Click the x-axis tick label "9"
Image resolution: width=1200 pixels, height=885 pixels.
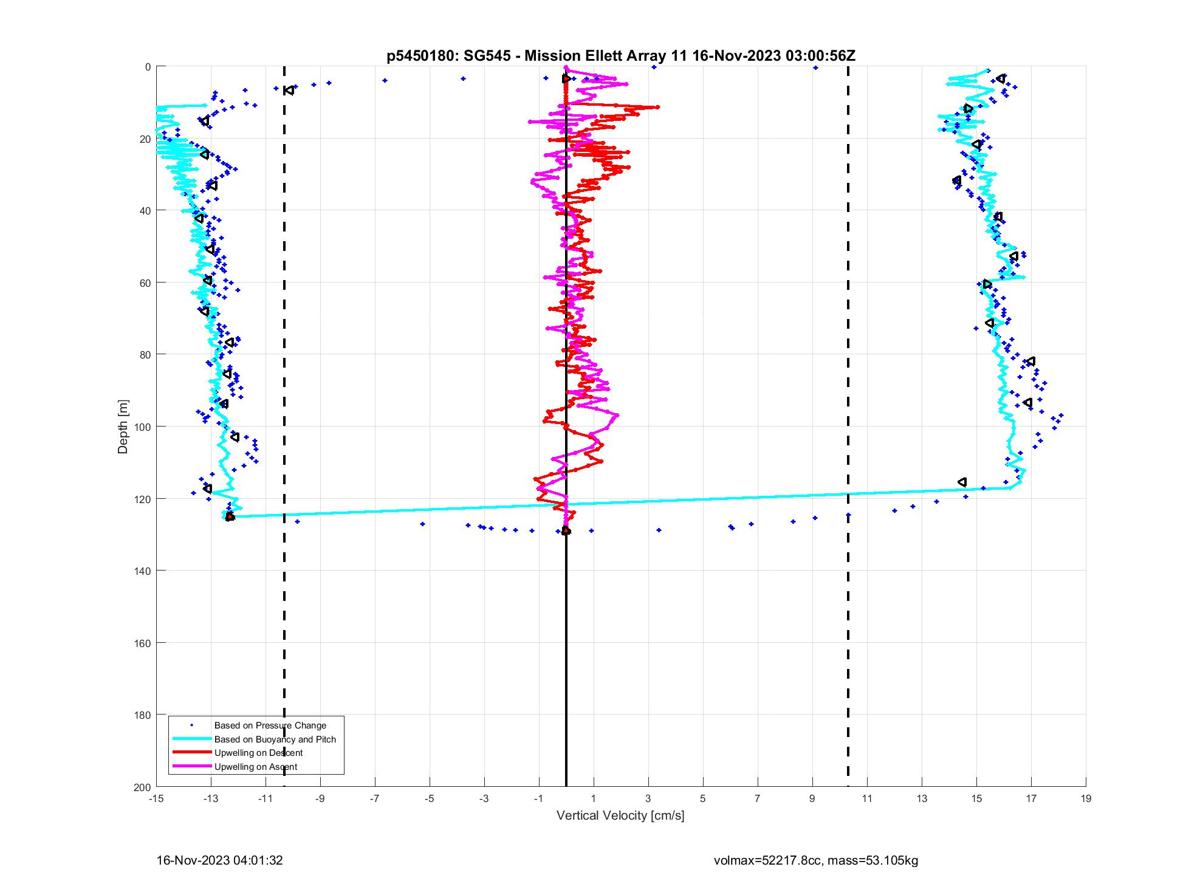click(x=813, y=799)
